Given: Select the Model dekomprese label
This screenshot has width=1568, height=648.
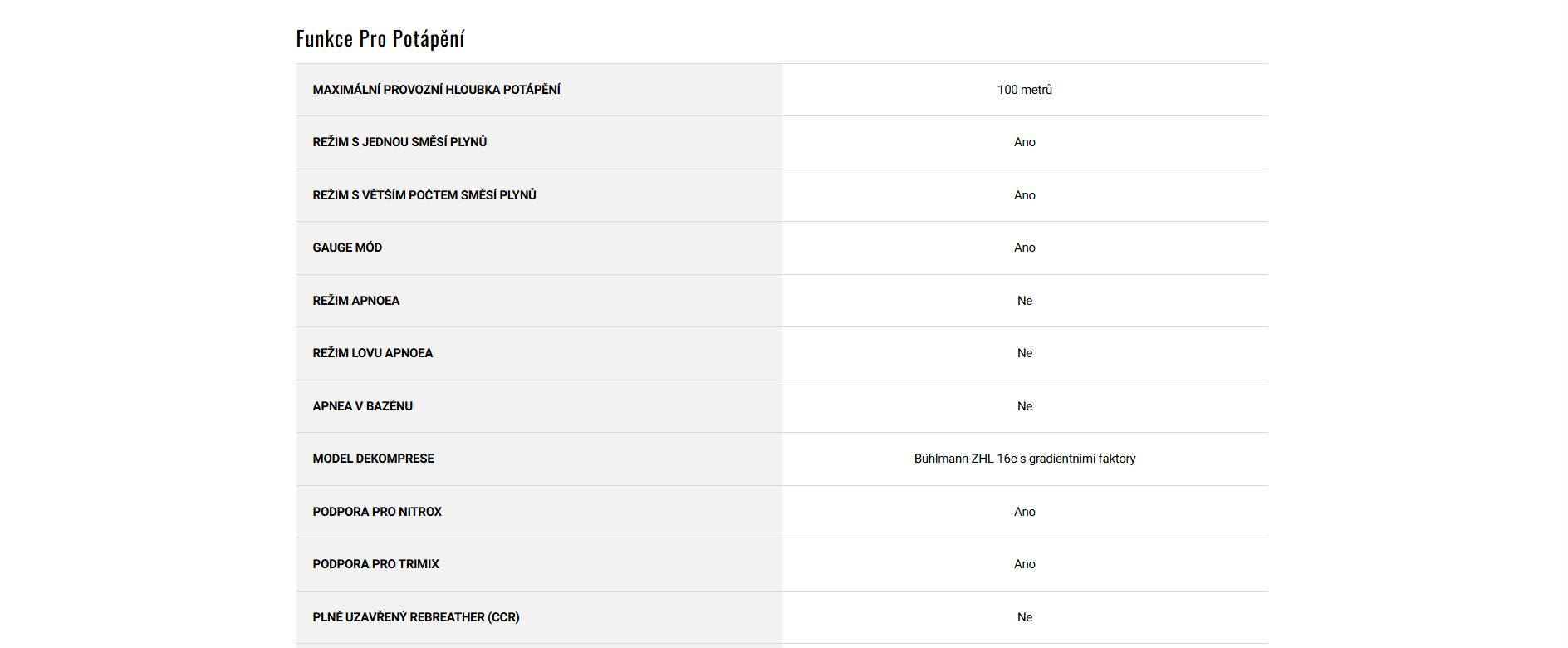Looking at the screenshot, I should 373,459.
